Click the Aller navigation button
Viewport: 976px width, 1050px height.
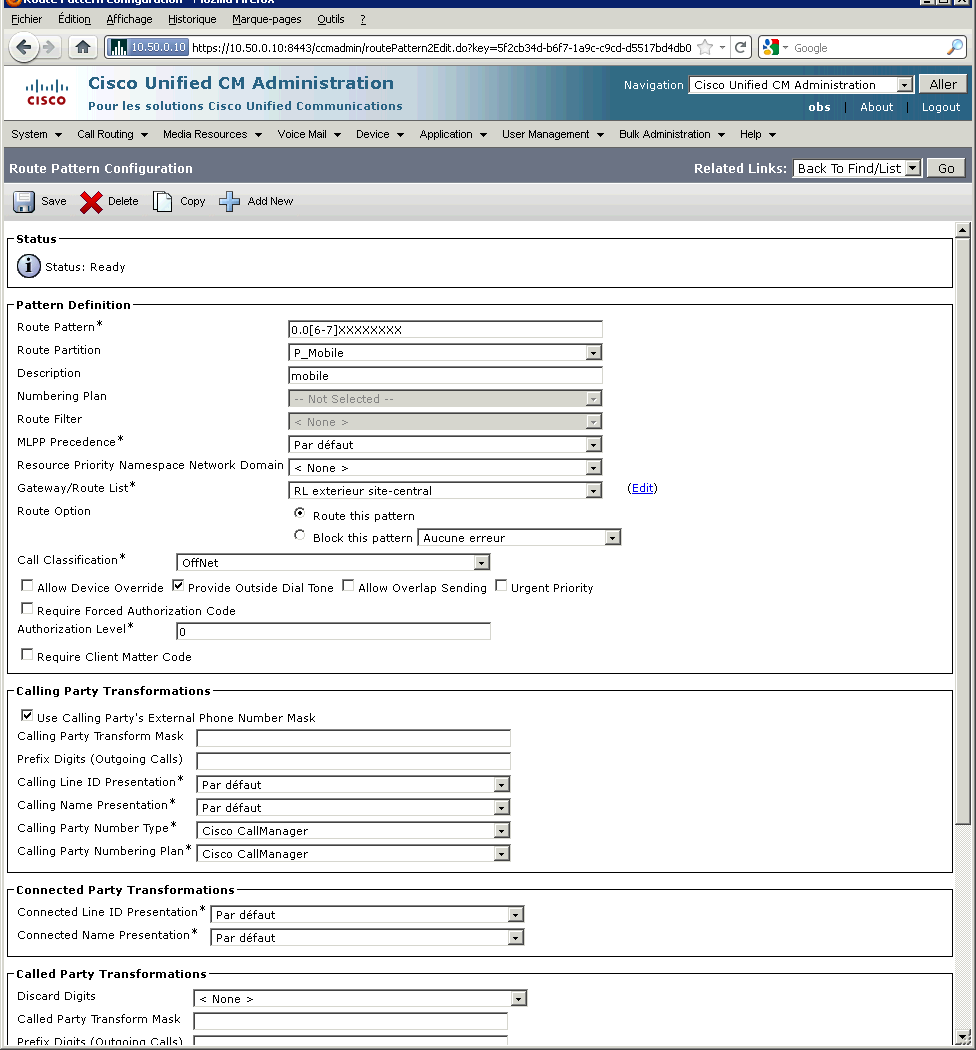pos(943,84)
